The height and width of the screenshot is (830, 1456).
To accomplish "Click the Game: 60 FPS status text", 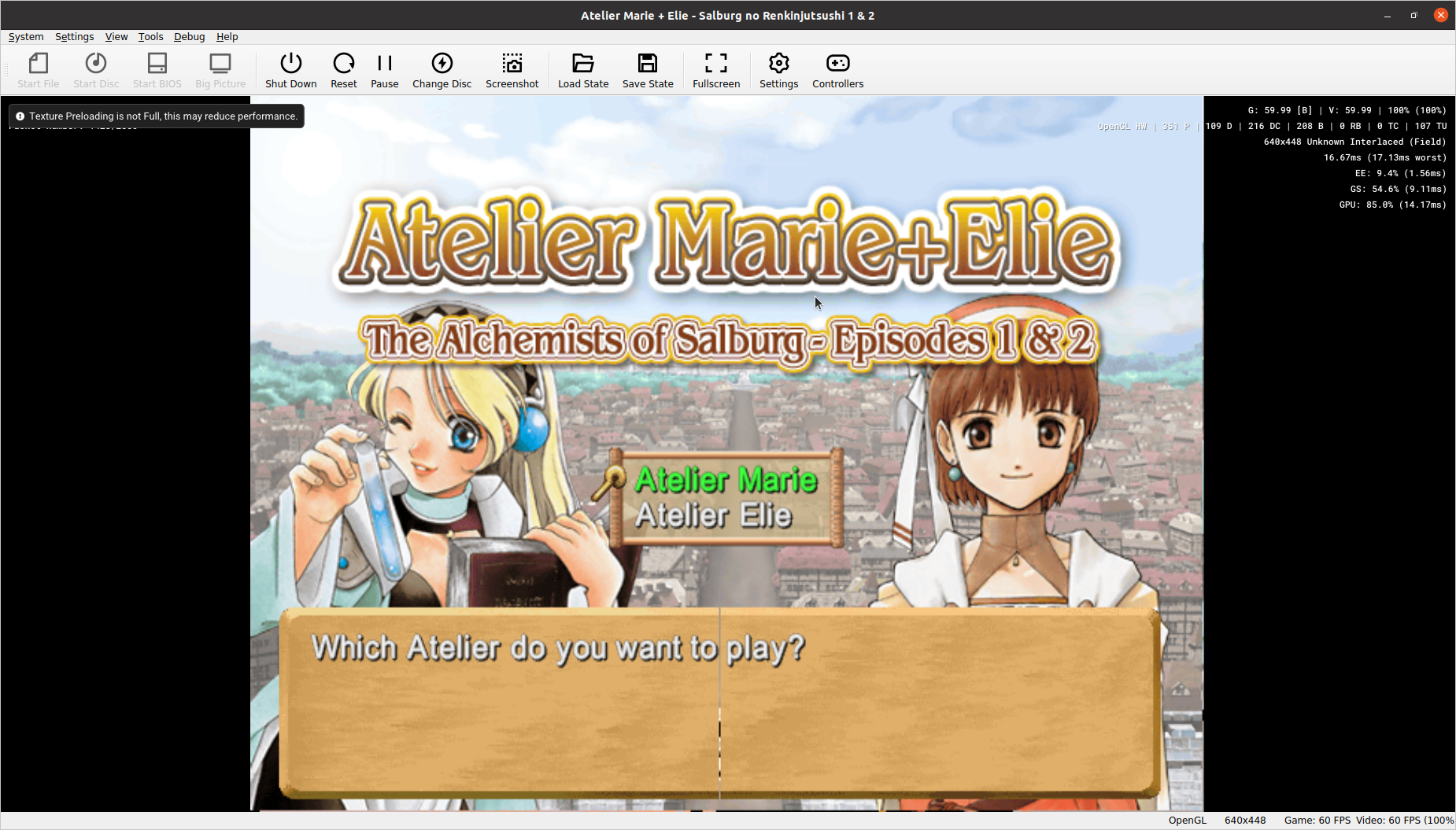I will click(x=1317, y=820).
